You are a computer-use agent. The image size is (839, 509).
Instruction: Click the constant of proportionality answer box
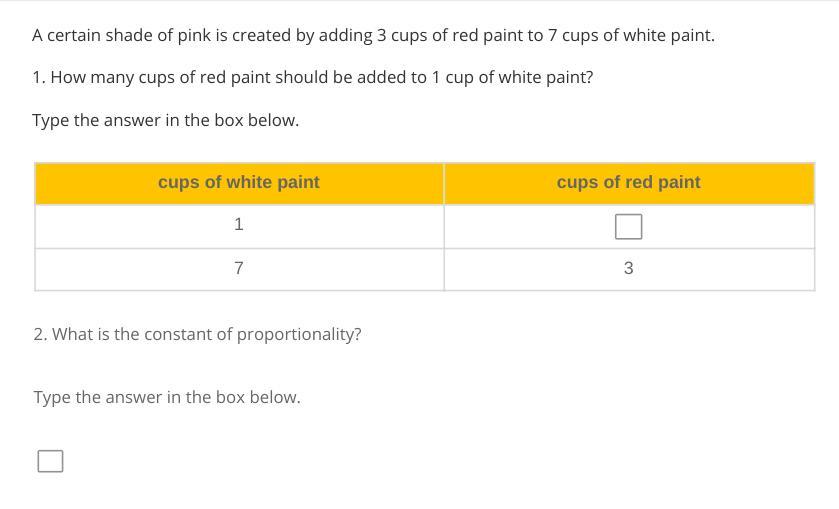pos(50,461)
